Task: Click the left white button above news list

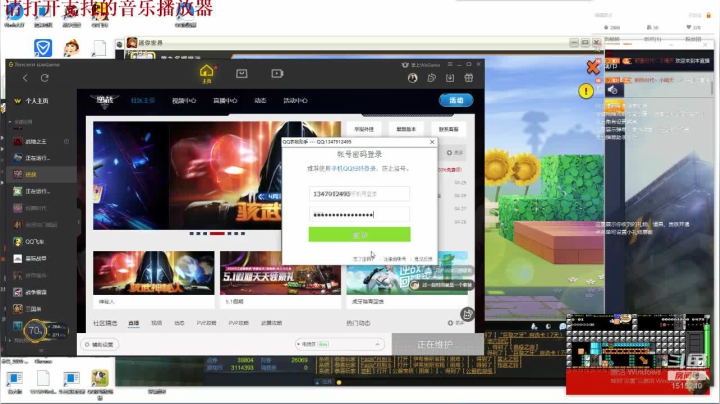Action: tap(364, 129)
